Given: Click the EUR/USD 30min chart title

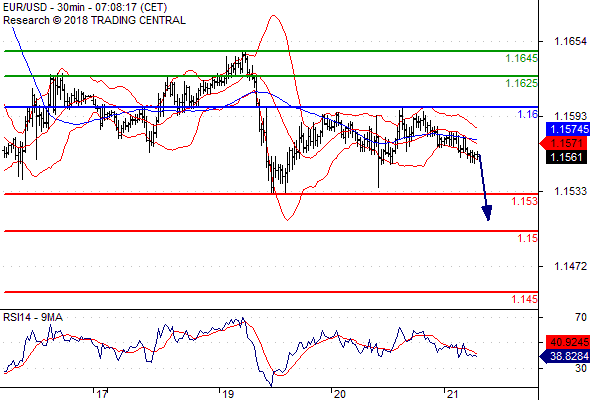Looking at the screenshot, I should click(x=85, y=7).
